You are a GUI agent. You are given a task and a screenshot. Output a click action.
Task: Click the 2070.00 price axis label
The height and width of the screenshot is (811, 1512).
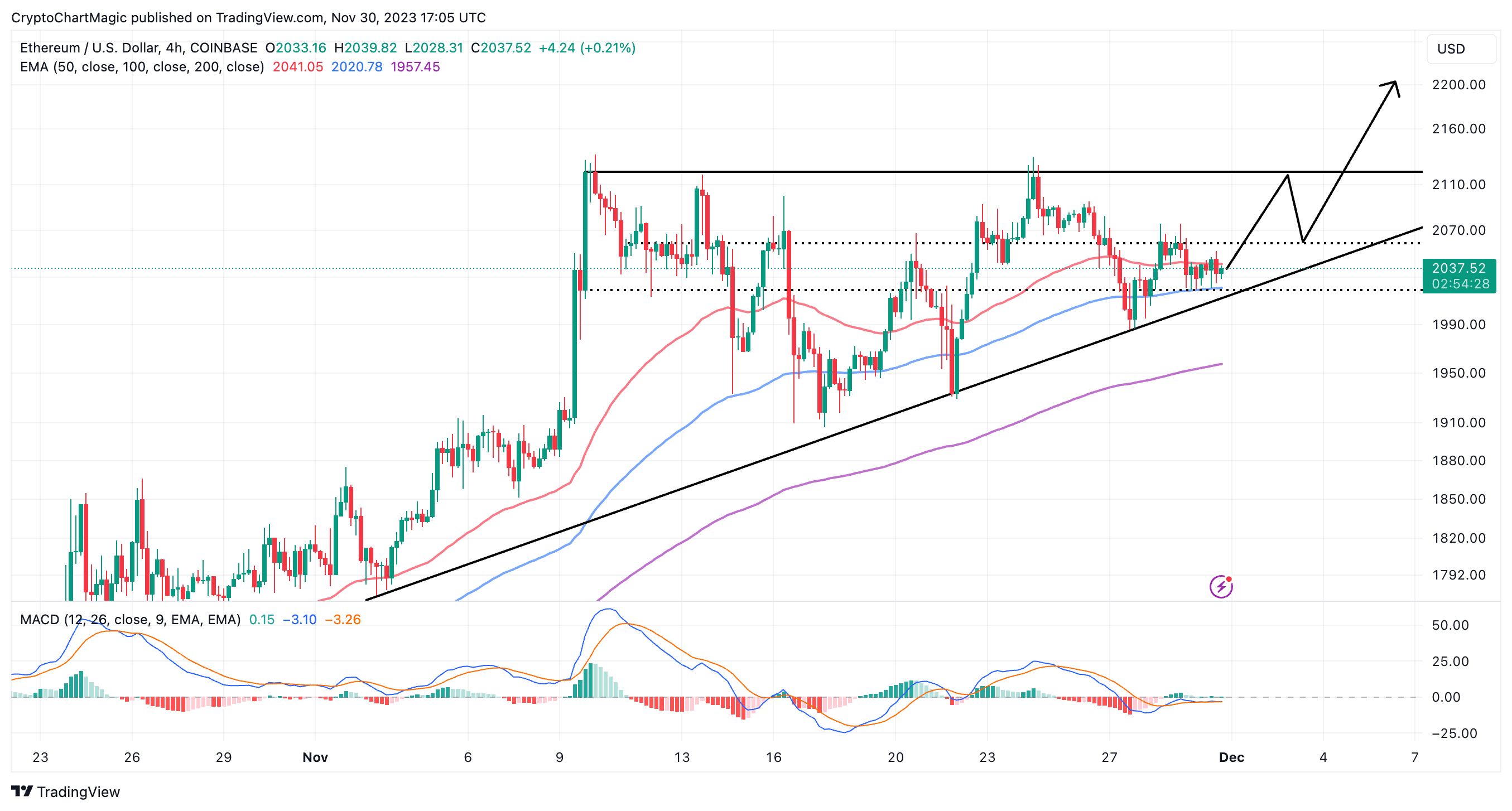[1458, 230]
